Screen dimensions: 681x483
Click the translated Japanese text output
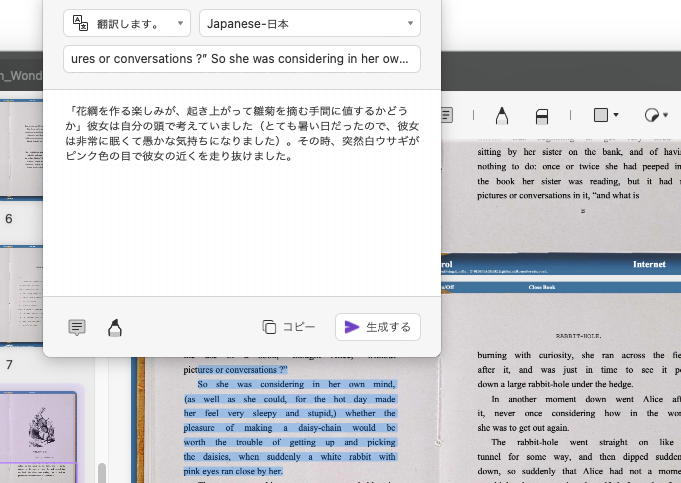(242, 133)
